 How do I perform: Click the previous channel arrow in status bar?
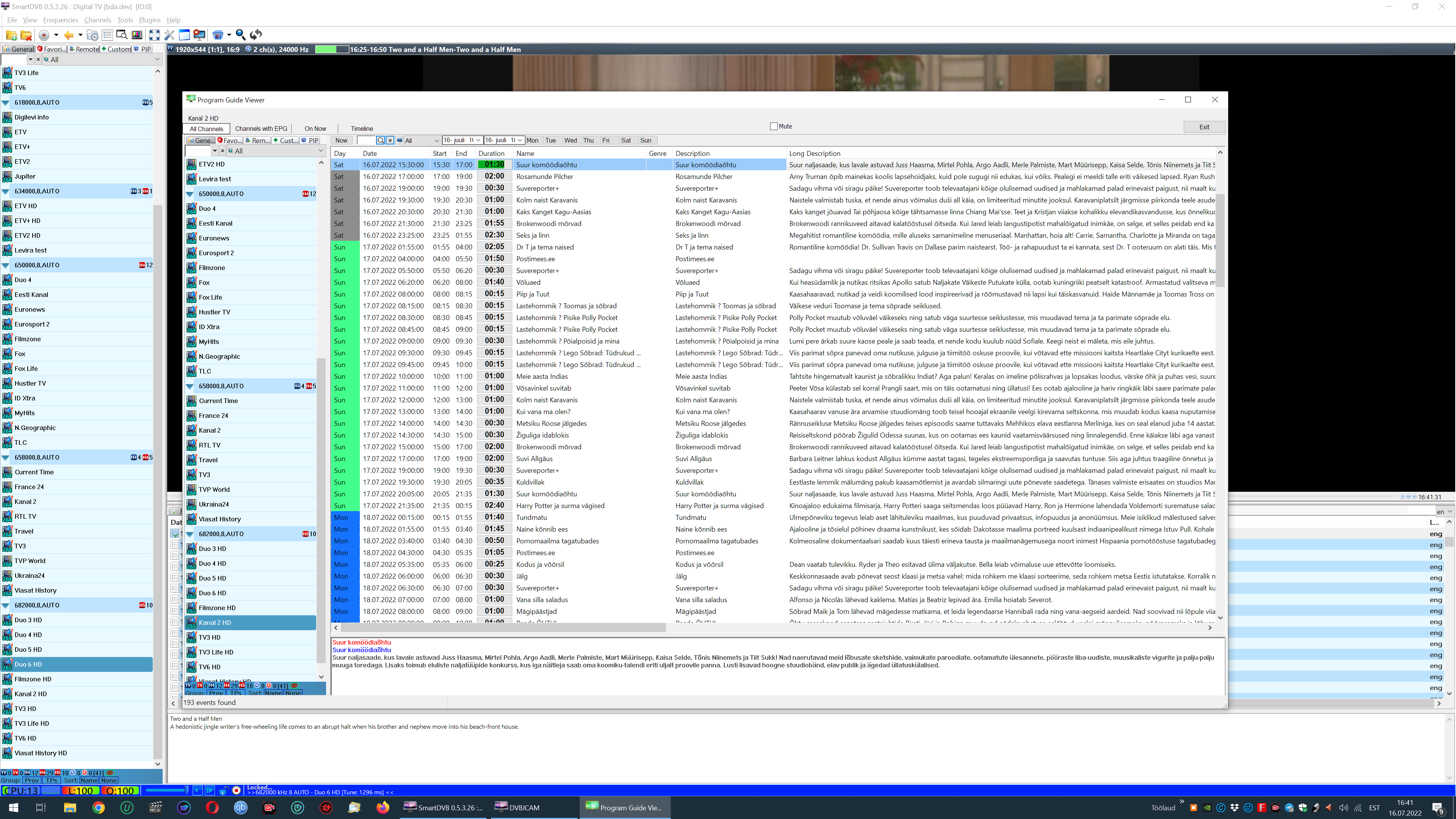[197, 791]
